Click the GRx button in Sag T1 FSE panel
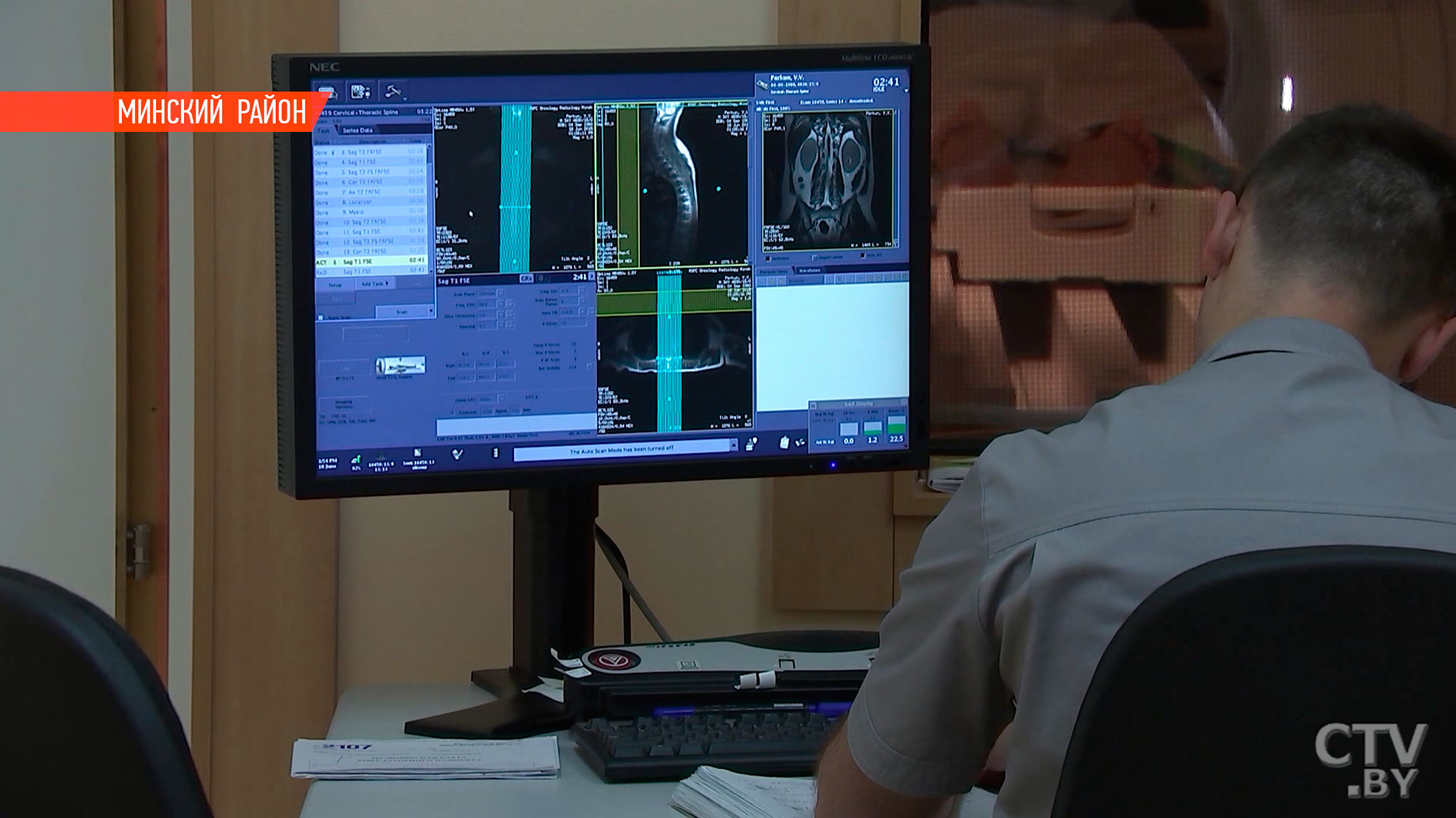The width and height of the screenshot is (1456, 818). tap(526, 279)
